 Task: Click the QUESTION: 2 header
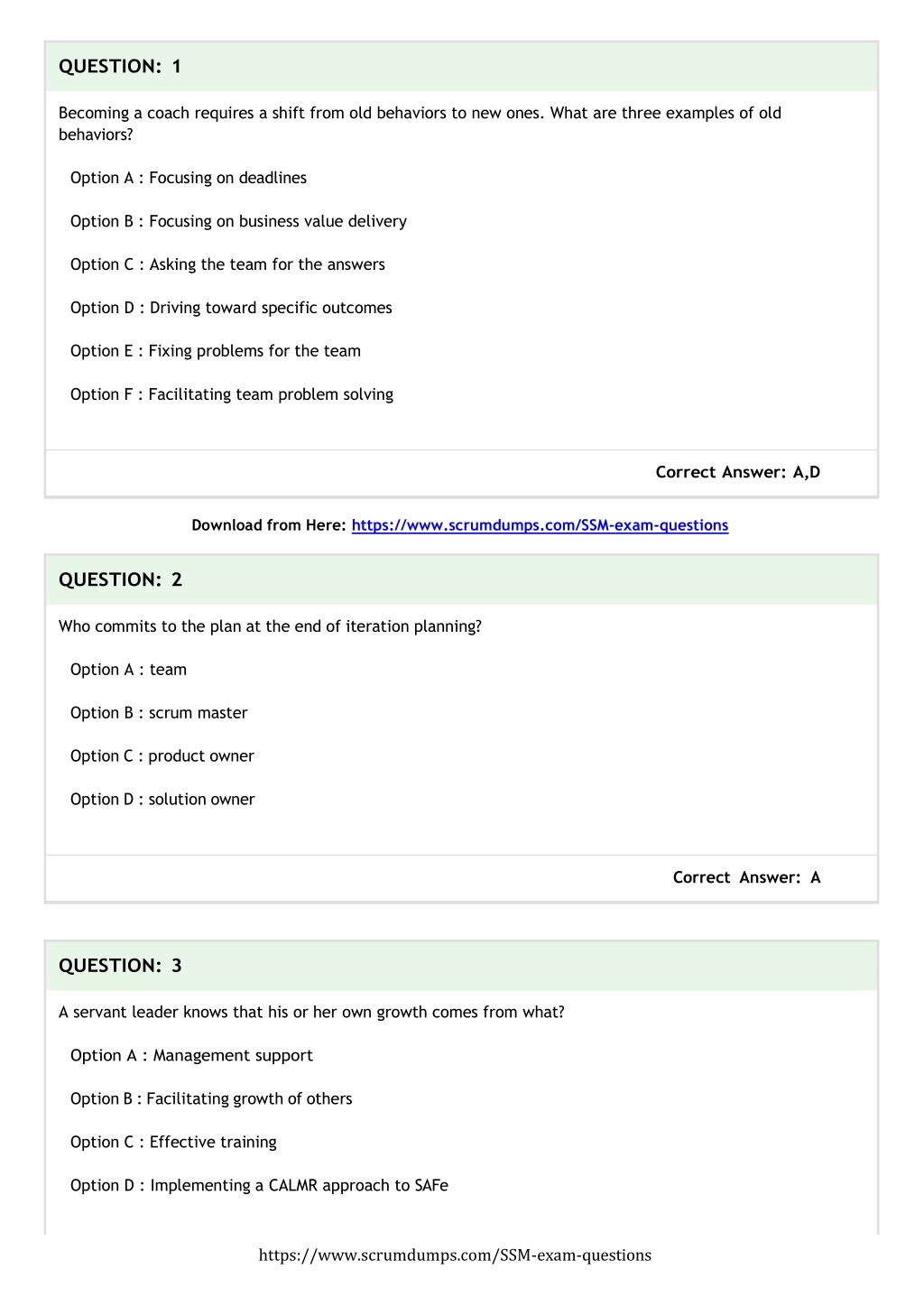point(461,579)
